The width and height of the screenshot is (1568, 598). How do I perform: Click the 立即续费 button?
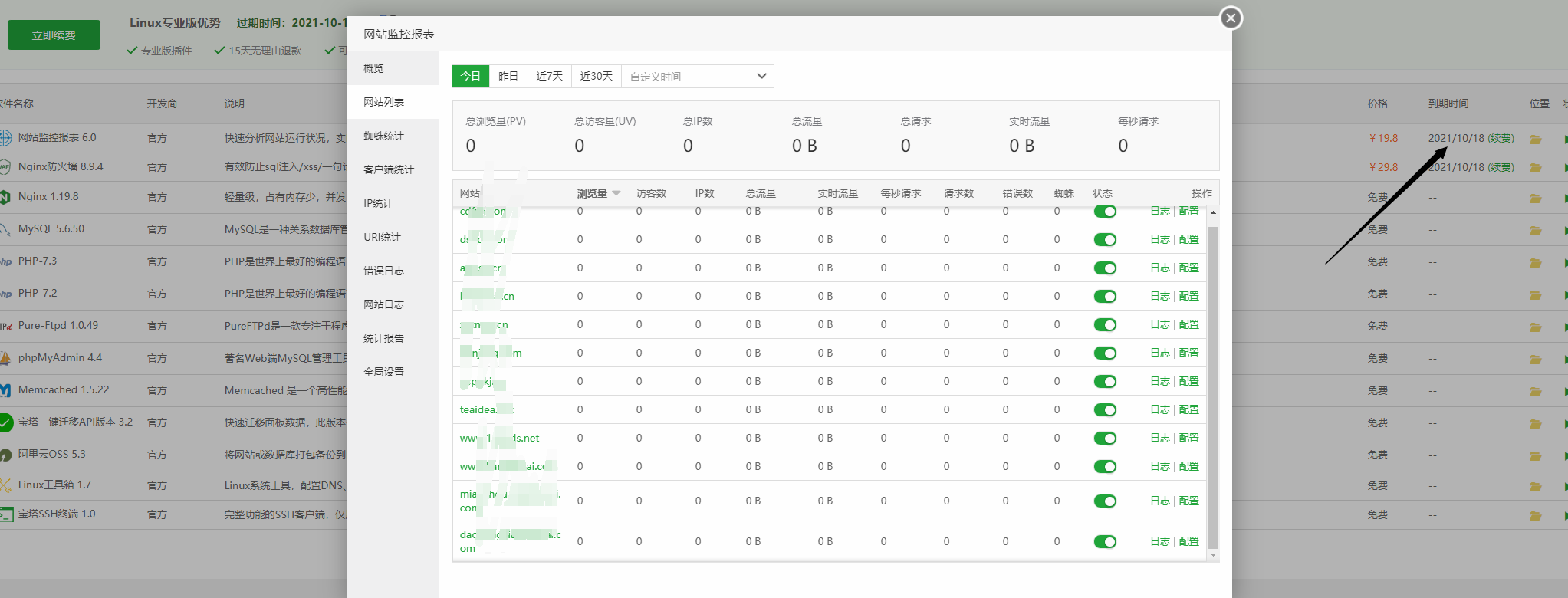coord(54,35)
